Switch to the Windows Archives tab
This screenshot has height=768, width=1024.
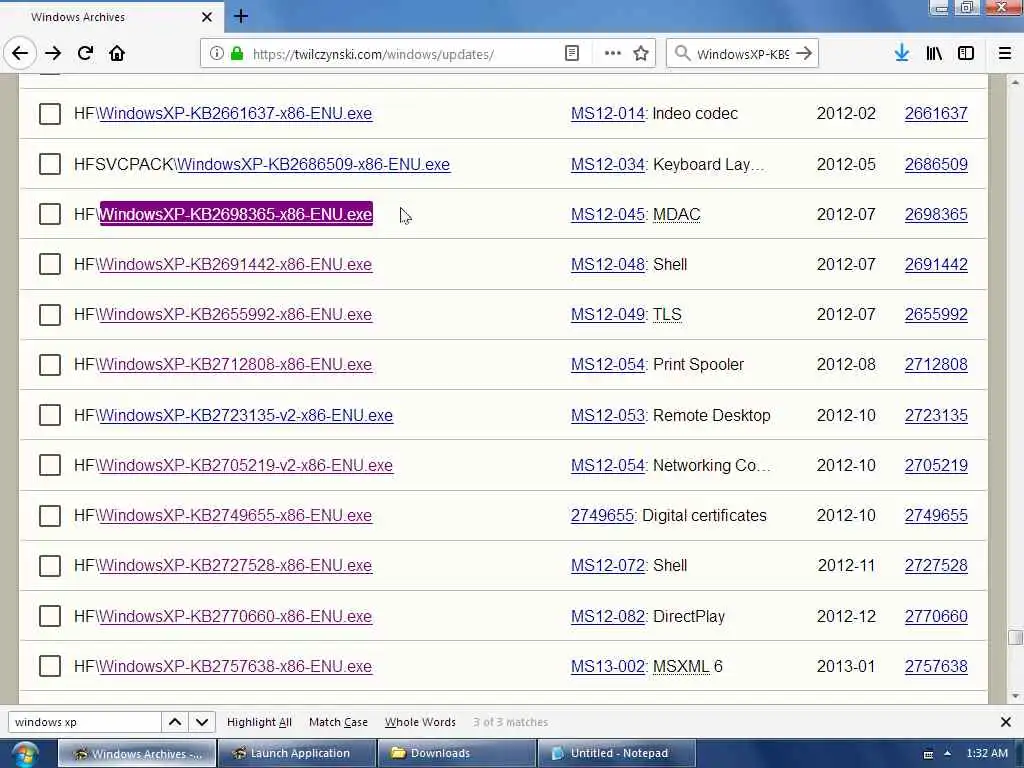pos(111,17)
